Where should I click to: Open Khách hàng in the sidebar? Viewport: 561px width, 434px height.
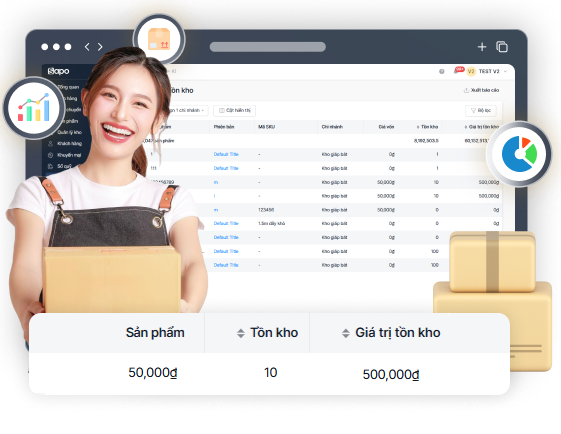click(x=65, y=143)
